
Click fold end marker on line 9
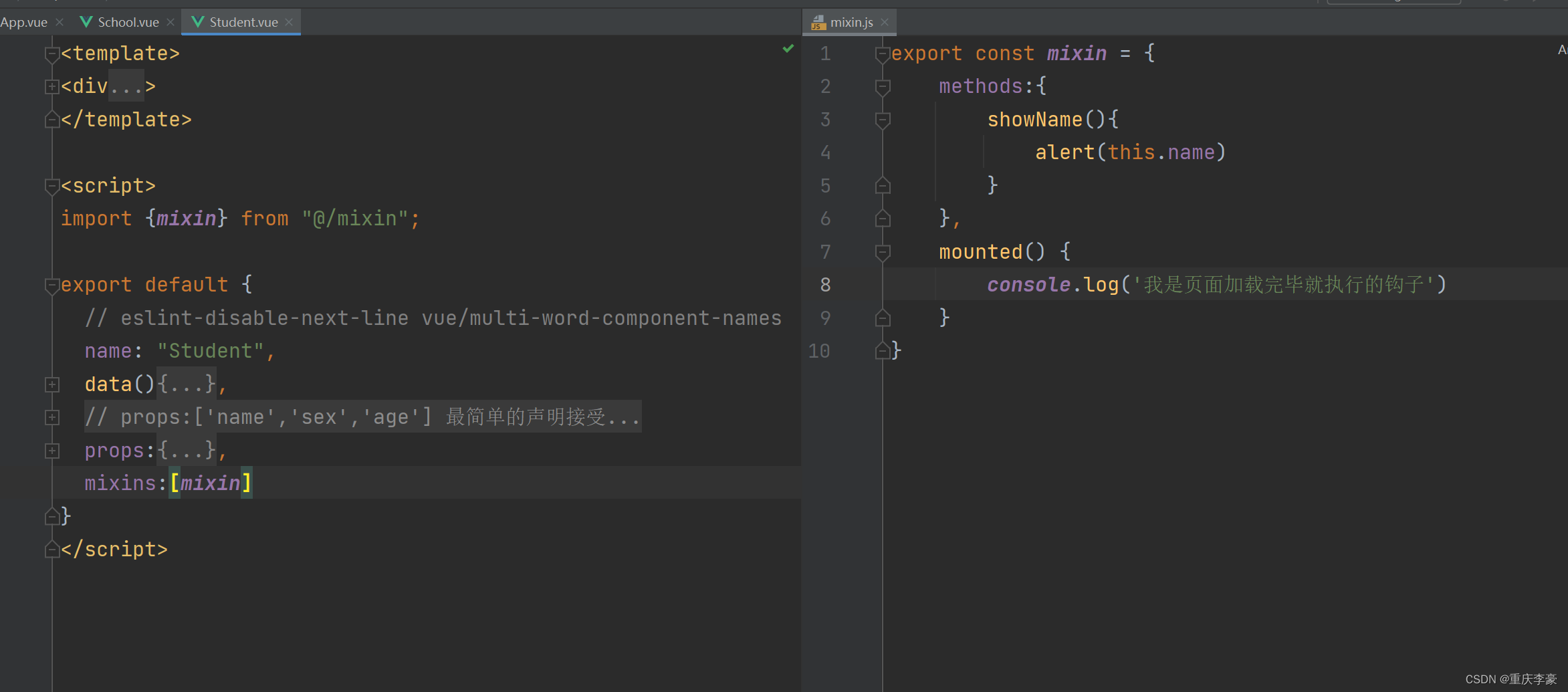[x=883, y=318]
